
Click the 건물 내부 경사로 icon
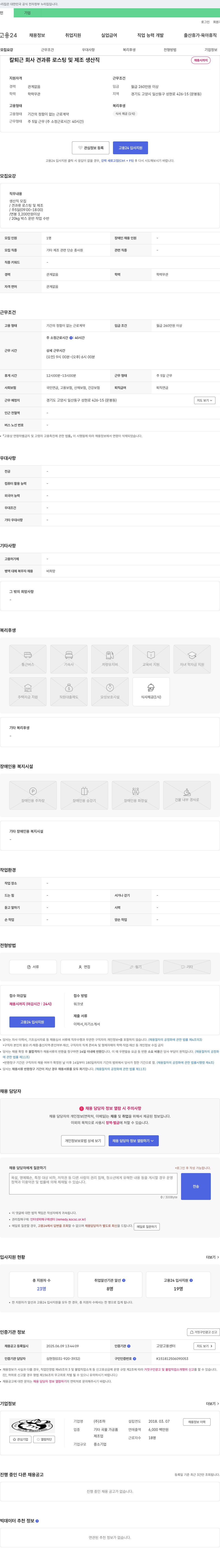[187, 795]
